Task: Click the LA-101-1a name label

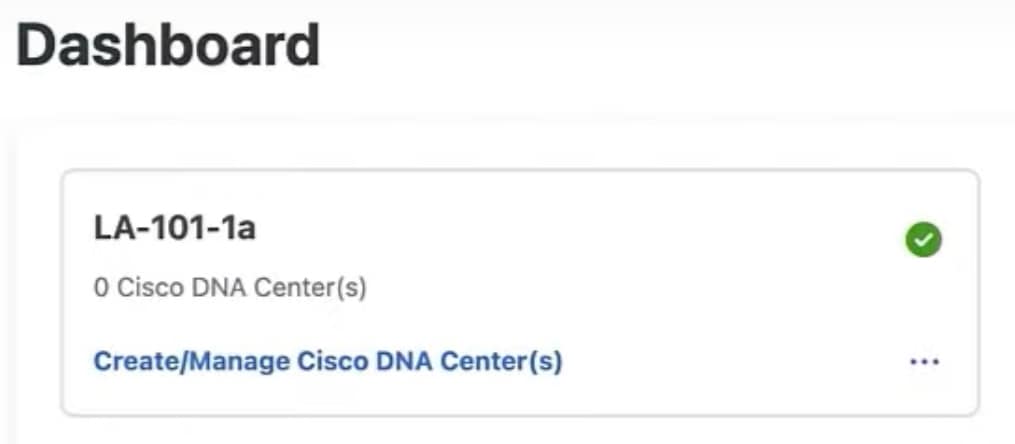Action: pyautogui.click(x=175, y=228)
